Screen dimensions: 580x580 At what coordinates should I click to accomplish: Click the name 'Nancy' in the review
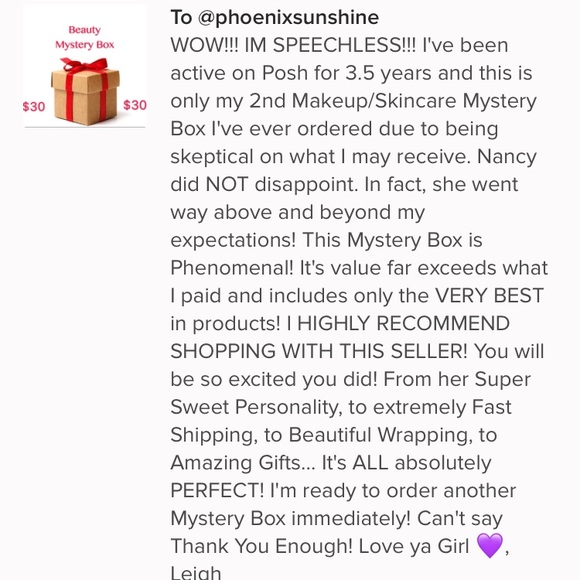click(507, 156)
